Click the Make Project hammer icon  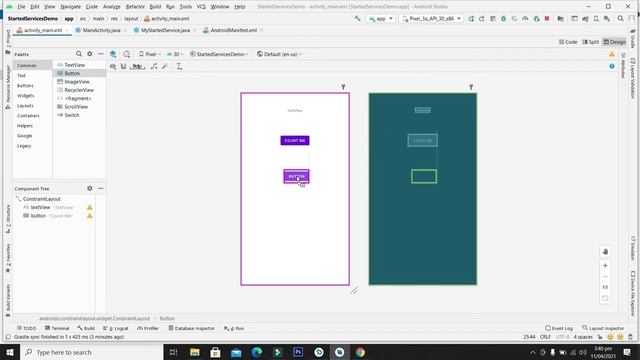tap(358, 18)
